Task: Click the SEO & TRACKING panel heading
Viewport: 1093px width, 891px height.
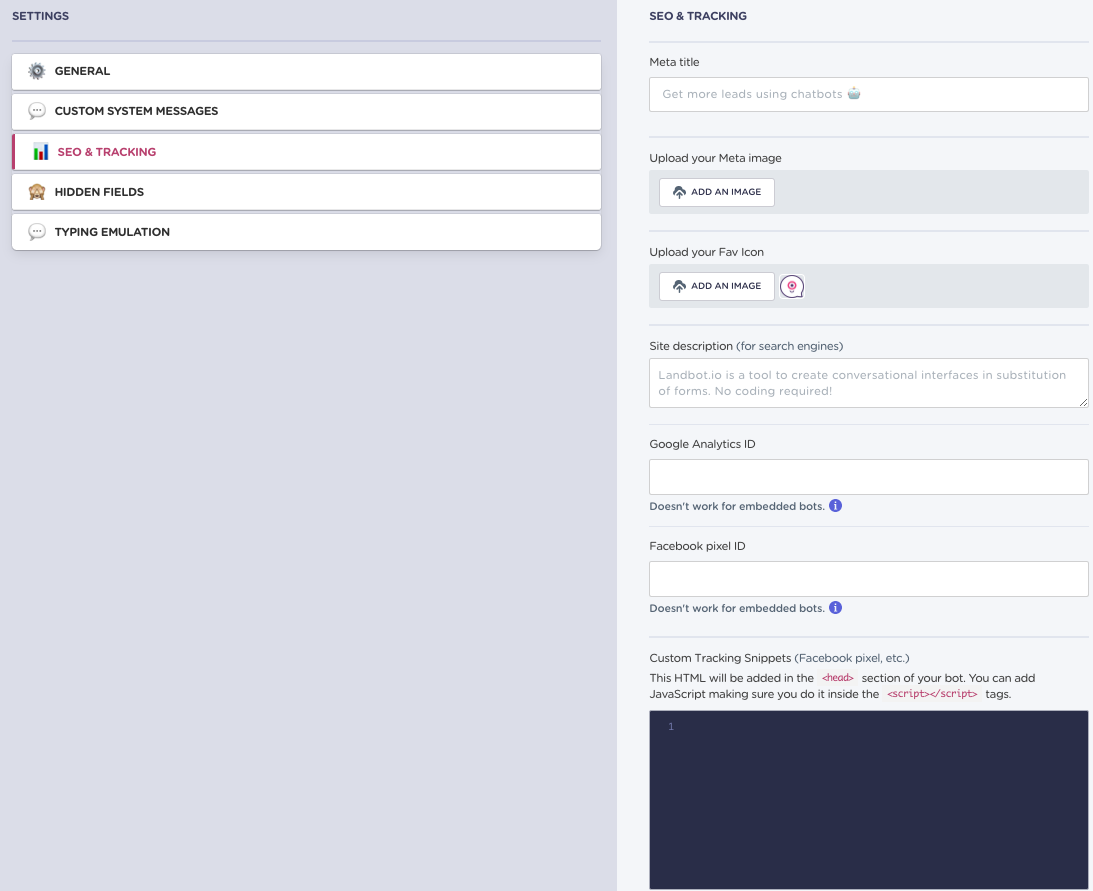Action: [x=698, y=16]
